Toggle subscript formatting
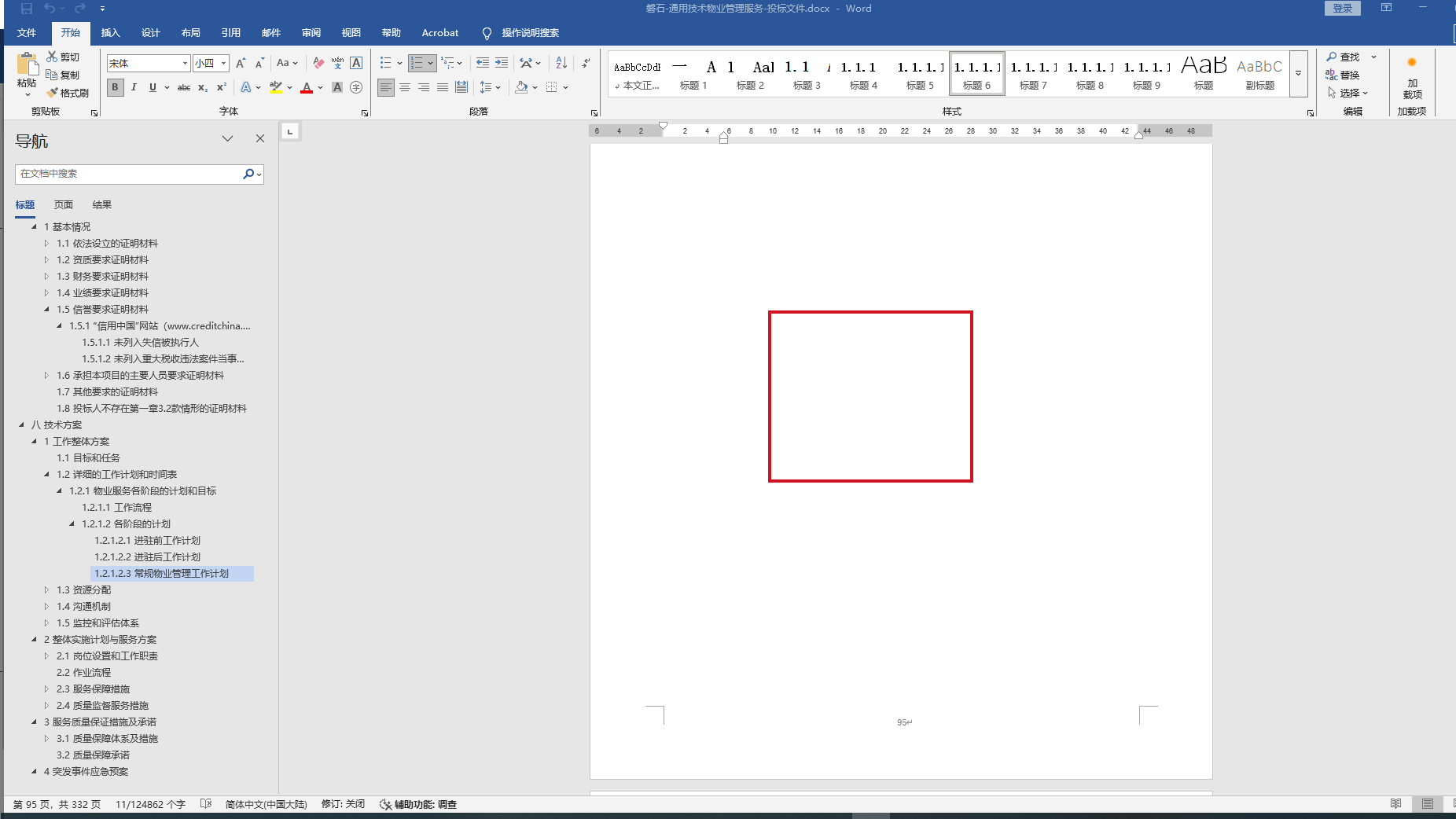This screenshot has width=1456, height=819. (x=203, y=87)
